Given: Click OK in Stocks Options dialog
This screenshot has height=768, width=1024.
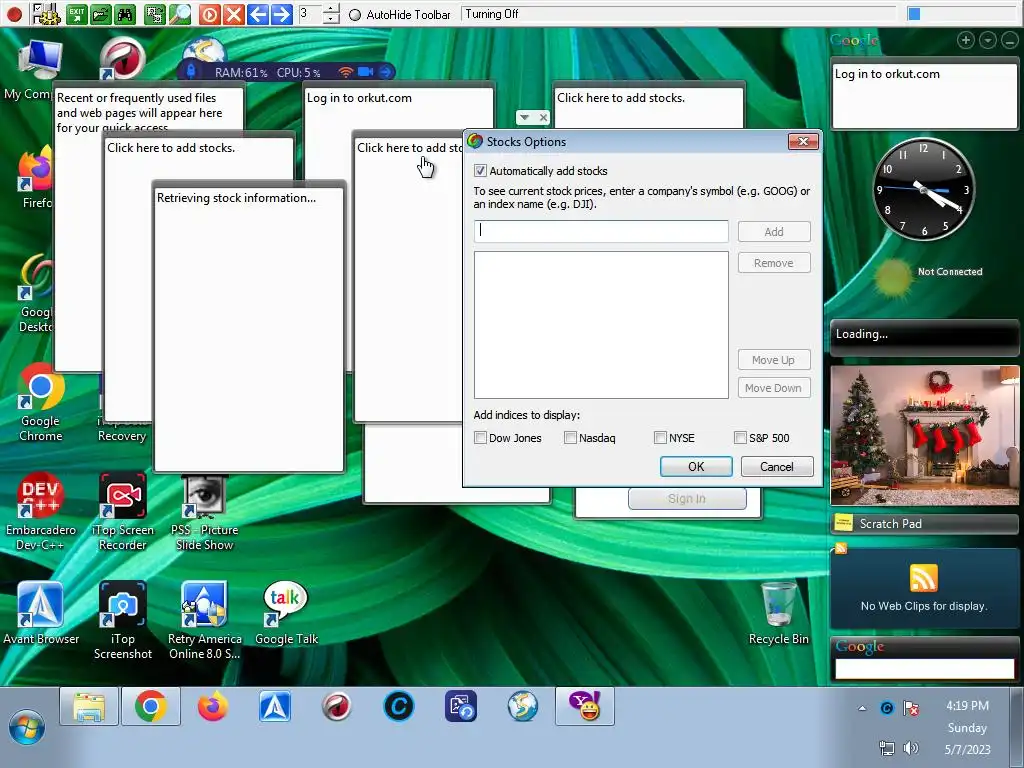Looking at the screenshot, I should coord(696,467).
